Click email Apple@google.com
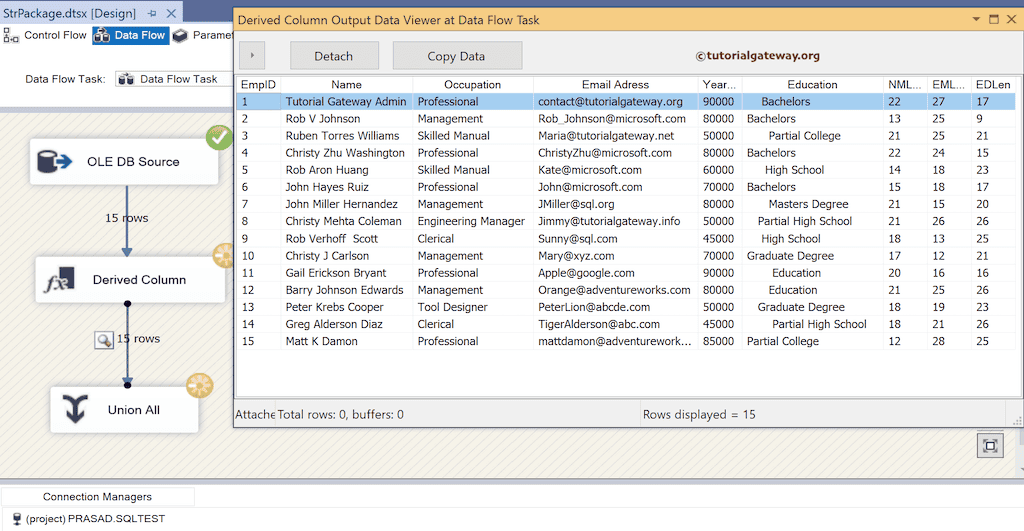This screenshot has width=1024, height=531. (586, 273)
